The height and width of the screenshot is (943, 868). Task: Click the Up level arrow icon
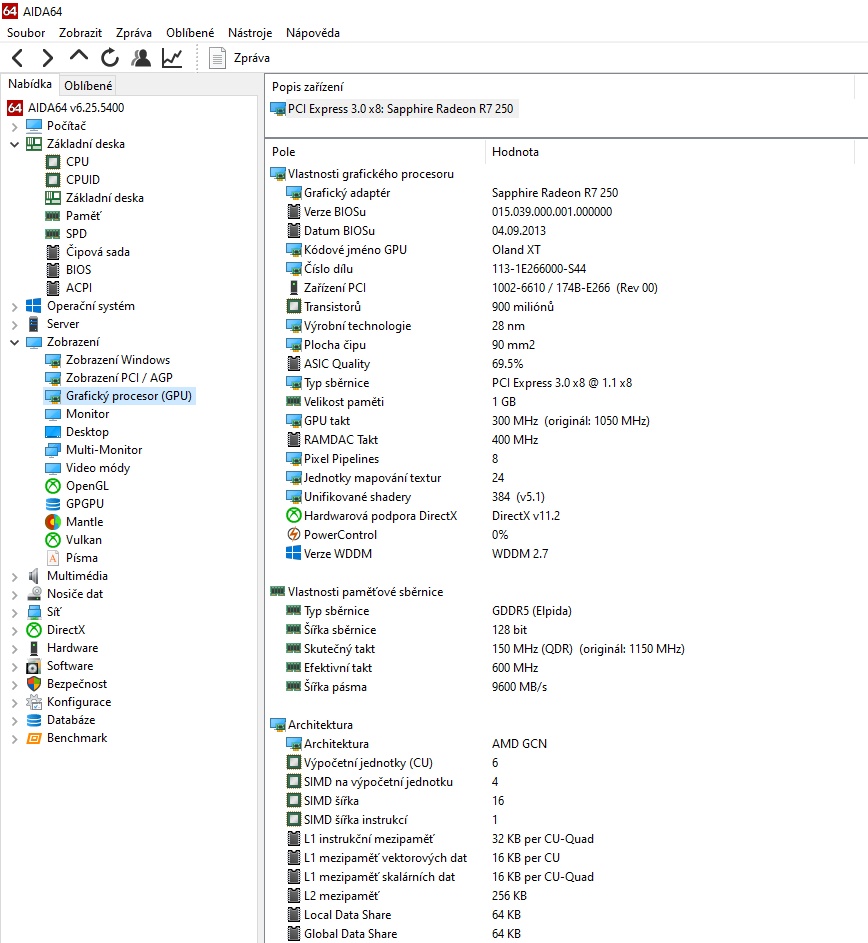[x=79, y=58]
